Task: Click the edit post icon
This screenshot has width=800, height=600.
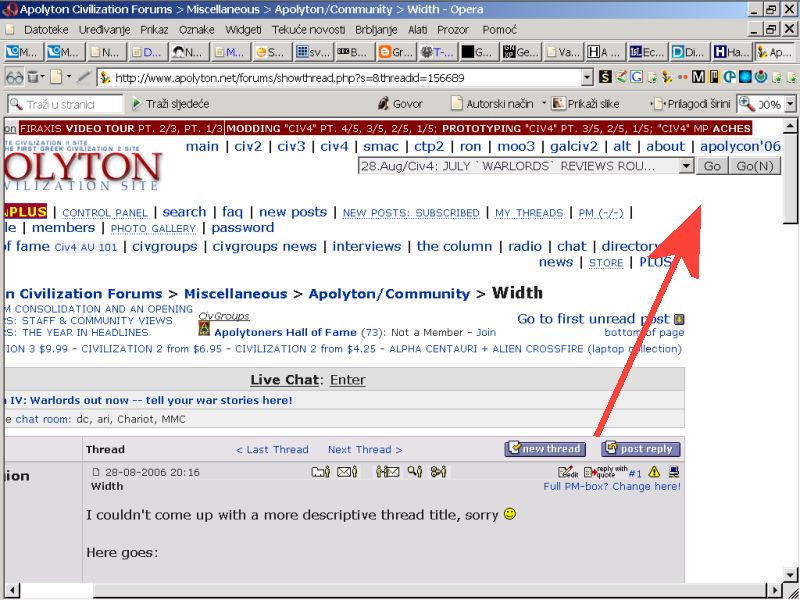Action: coord(568,472)
